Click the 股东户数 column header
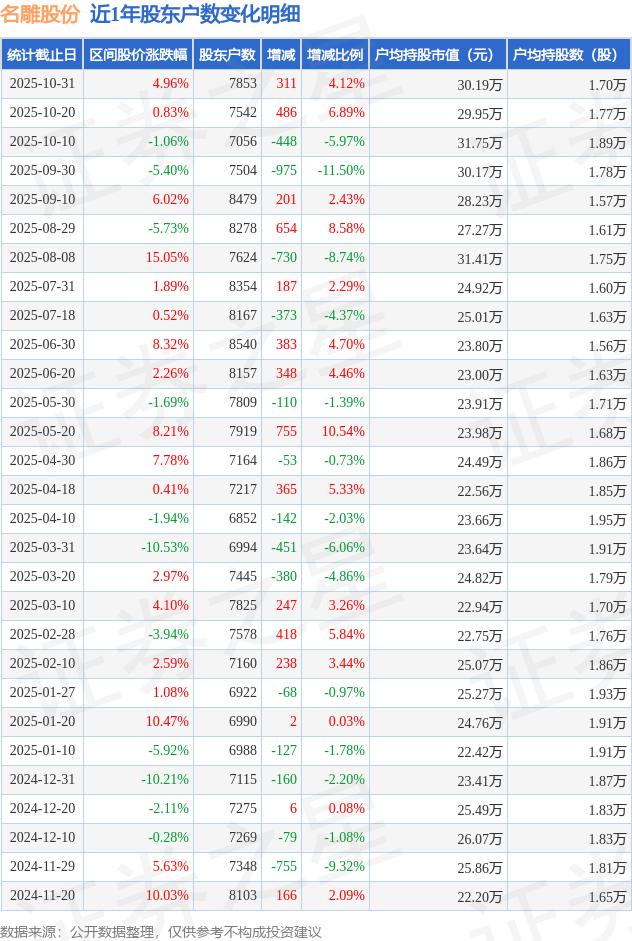 (x=226, y=55)
